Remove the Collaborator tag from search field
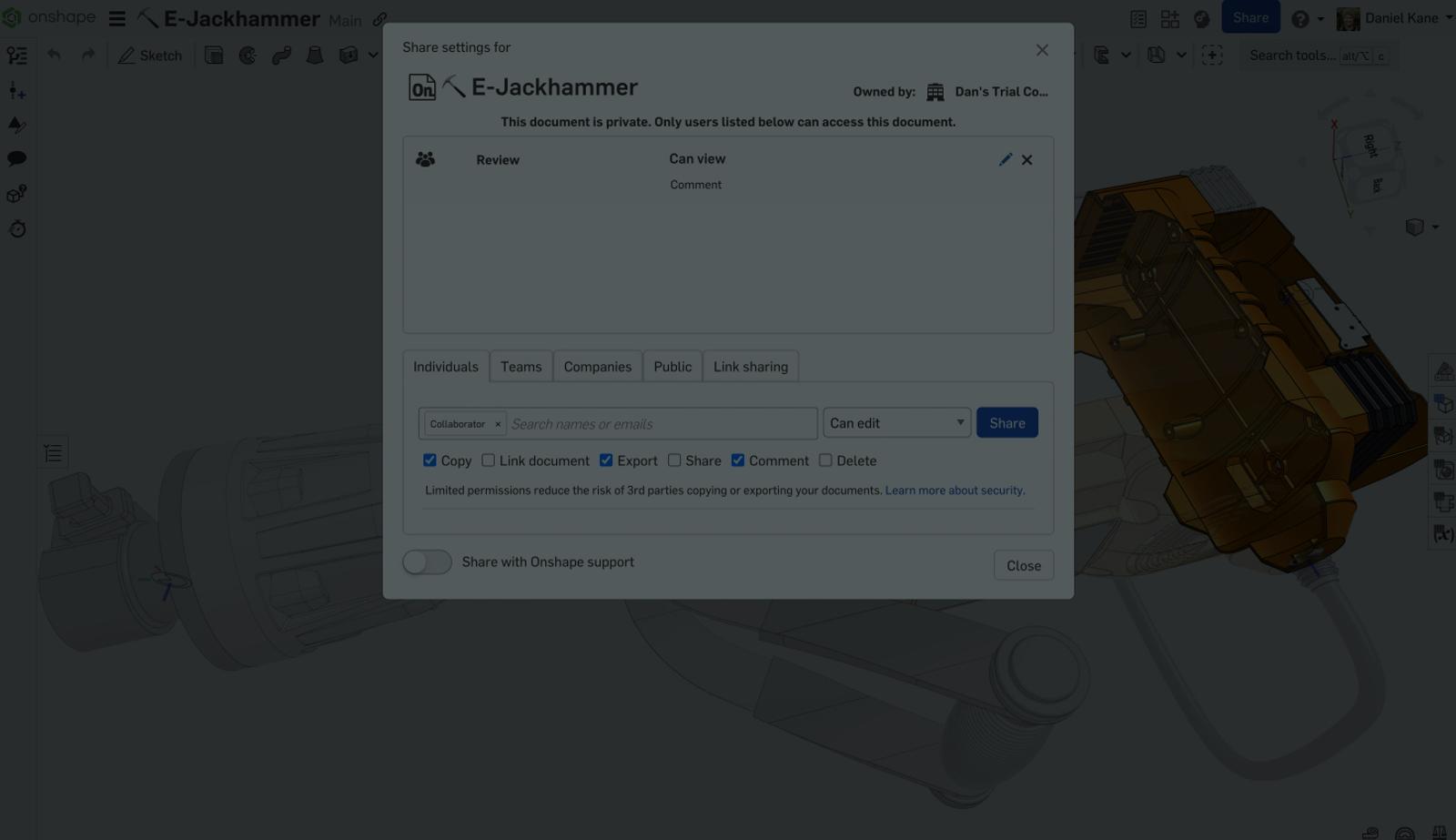 pyautogui.click(x=498, y=424)
